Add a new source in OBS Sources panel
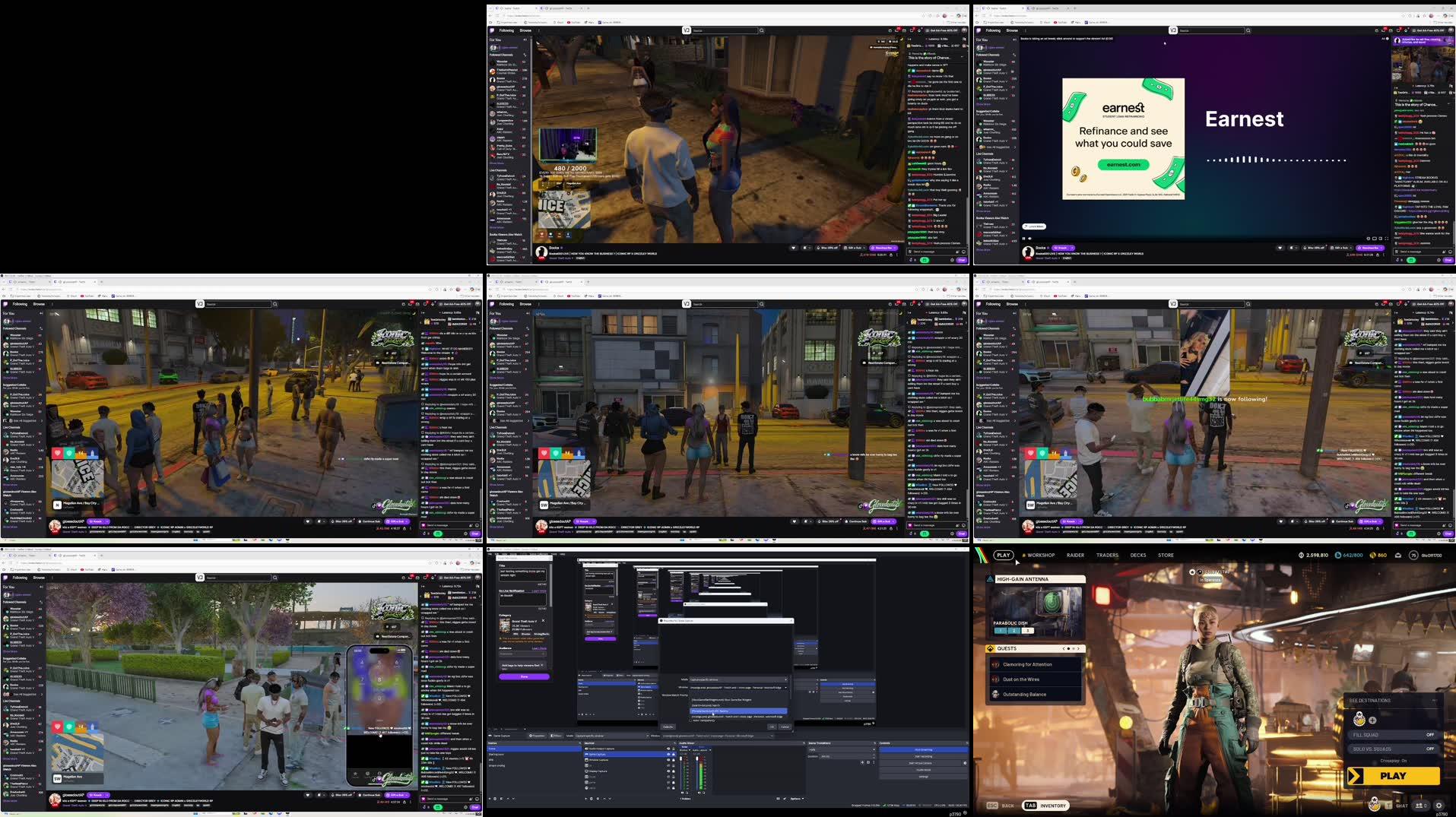This screenshot has height=817, width=1456. [585, 799]
